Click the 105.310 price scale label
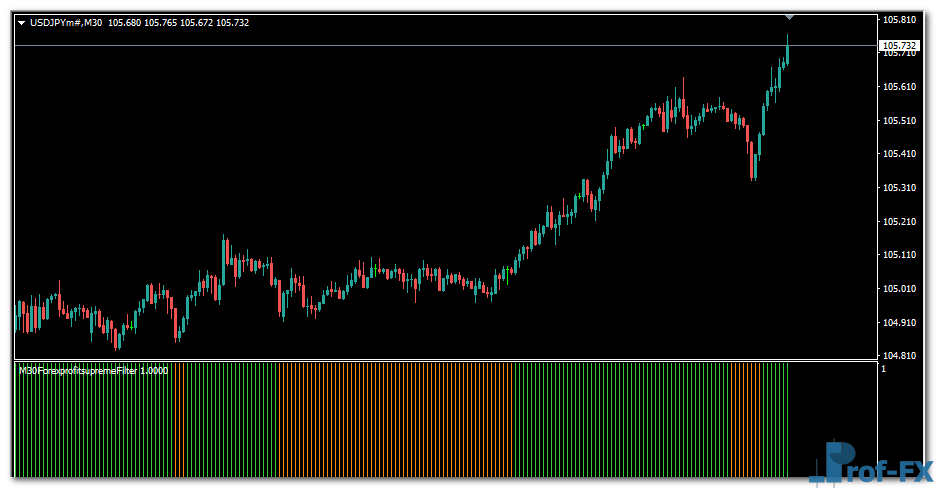 [899, 188]
